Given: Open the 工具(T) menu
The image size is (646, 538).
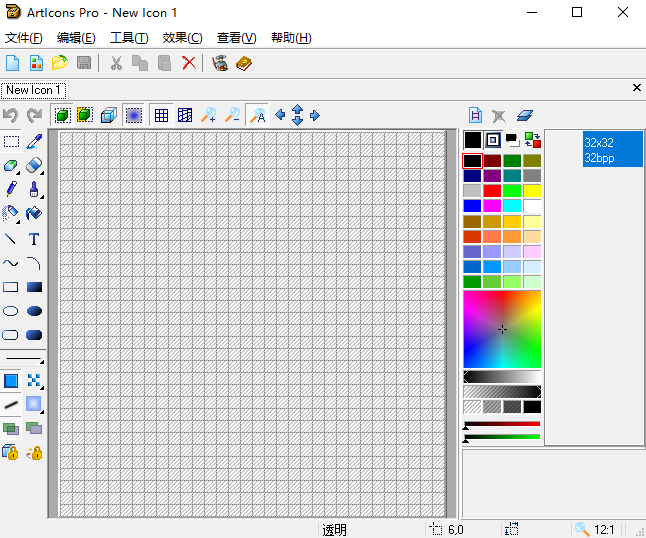Looking at the screenshot, I should coord(128,38).
